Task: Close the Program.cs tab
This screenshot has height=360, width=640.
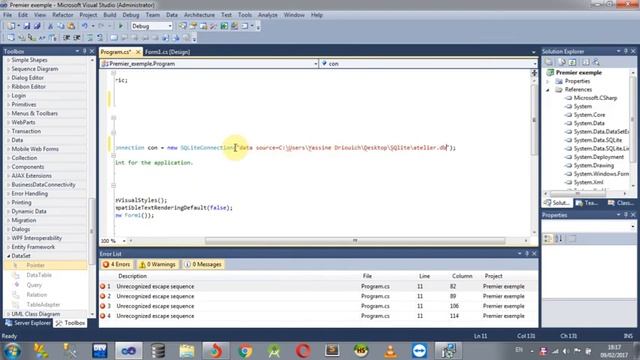Action: pyautogui.click(x=138, y=52)
